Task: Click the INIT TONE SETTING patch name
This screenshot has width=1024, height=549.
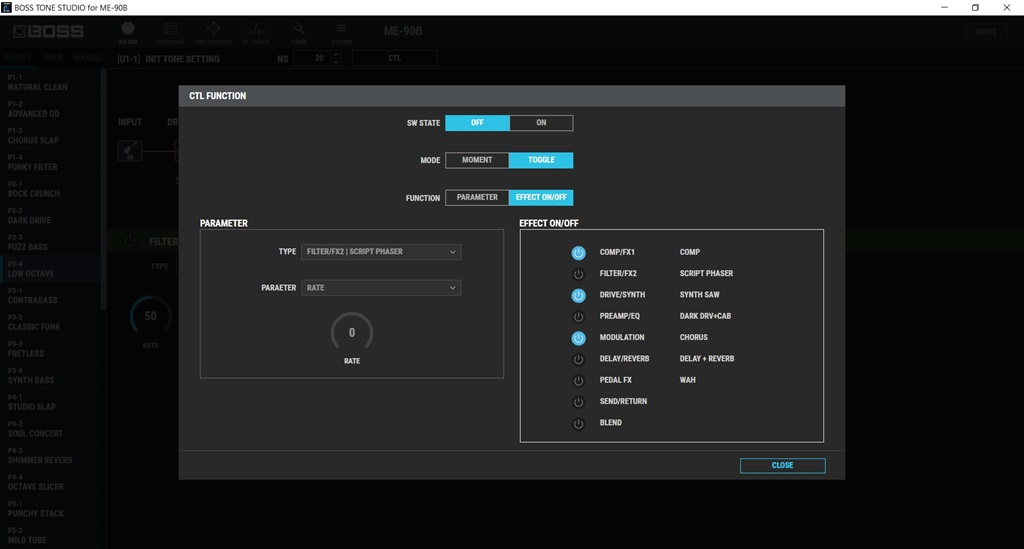Action: click(x=182, y=59)
